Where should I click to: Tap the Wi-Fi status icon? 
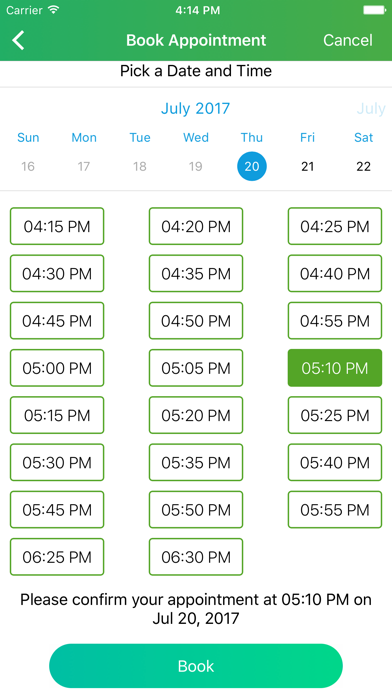[x=54, y=10]
